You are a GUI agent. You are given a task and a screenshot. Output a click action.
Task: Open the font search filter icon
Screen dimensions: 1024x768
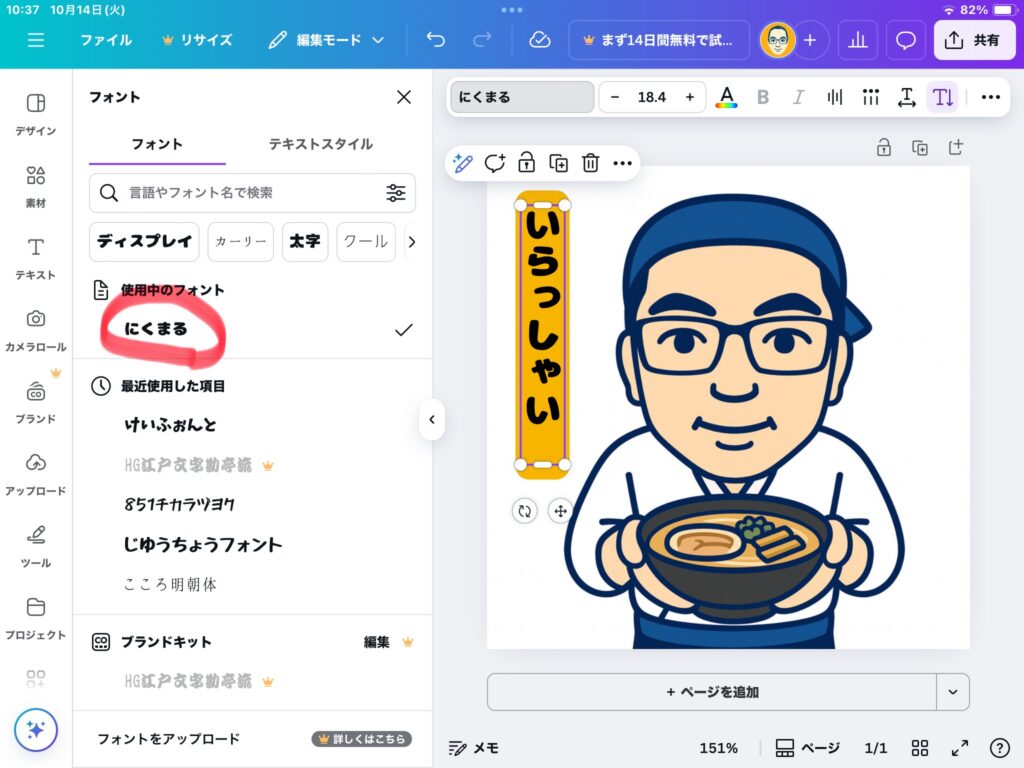pyautogui.click(x=396, y=193)
